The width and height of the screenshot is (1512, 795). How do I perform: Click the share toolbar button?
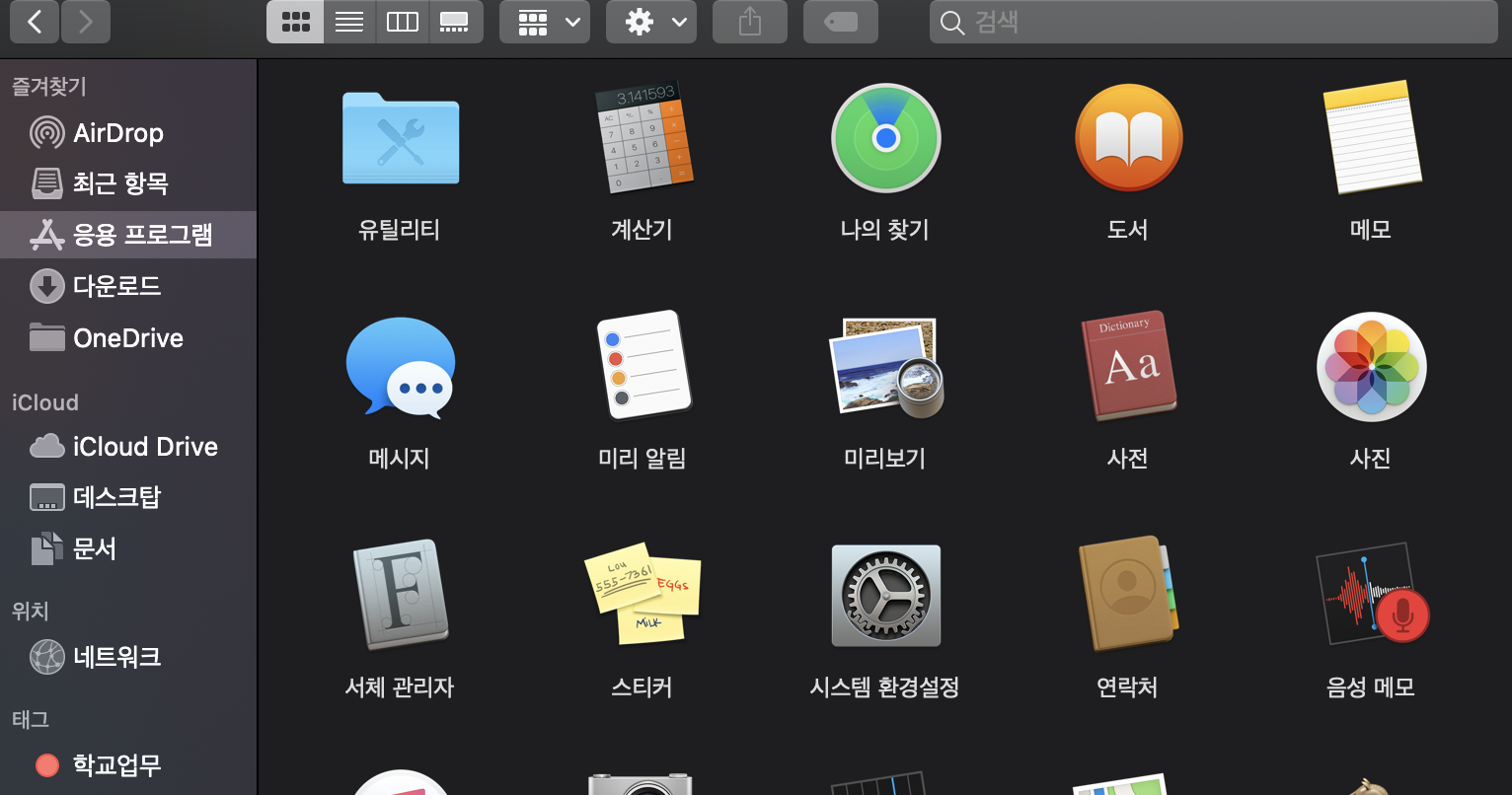(750, 22)
